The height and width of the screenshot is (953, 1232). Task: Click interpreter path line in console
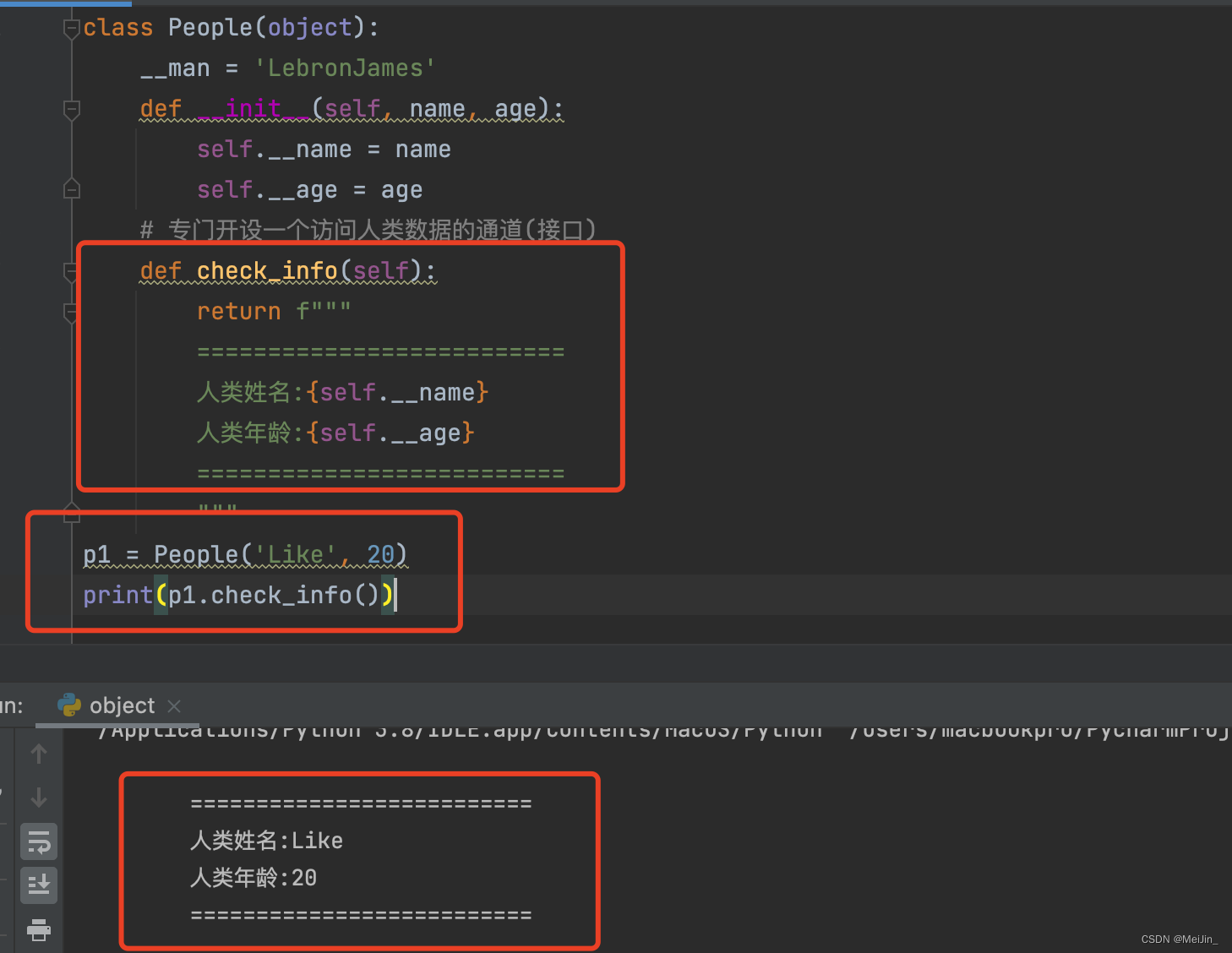(x=662, y=732)
